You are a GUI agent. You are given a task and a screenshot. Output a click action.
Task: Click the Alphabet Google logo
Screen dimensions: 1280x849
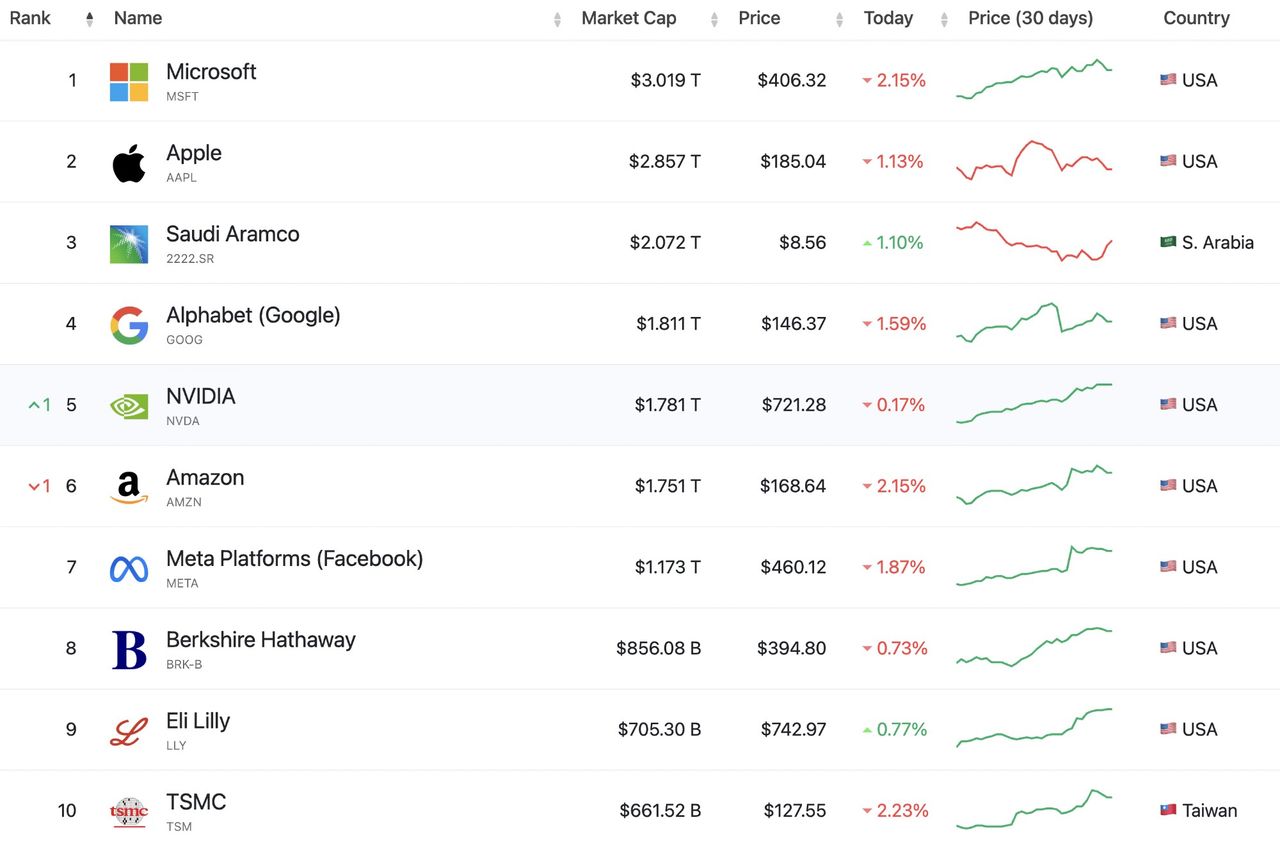(x=129, y=325)
